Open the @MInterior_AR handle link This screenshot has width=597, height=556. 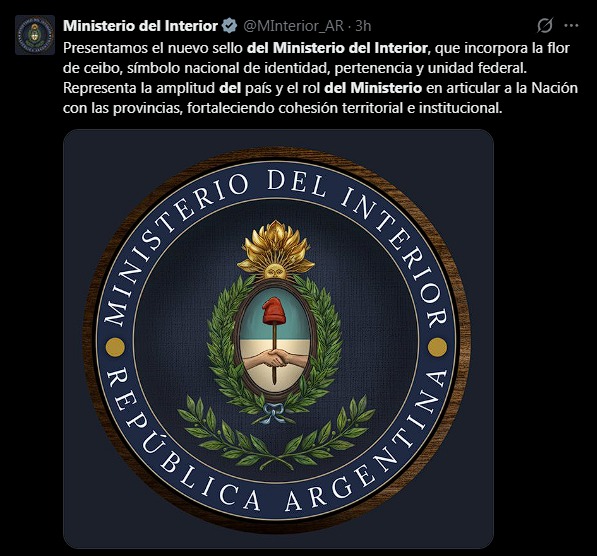293,26
